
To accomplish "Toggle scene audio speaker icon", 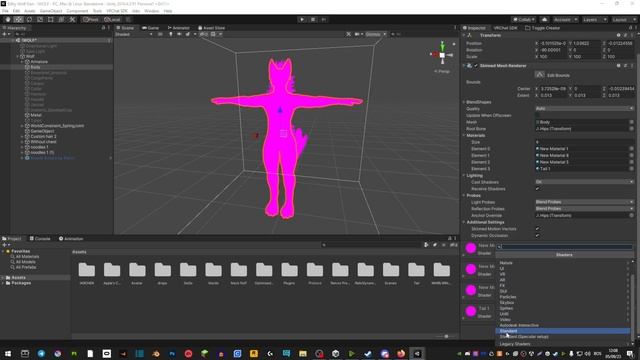I will click(x=179, y=34).
